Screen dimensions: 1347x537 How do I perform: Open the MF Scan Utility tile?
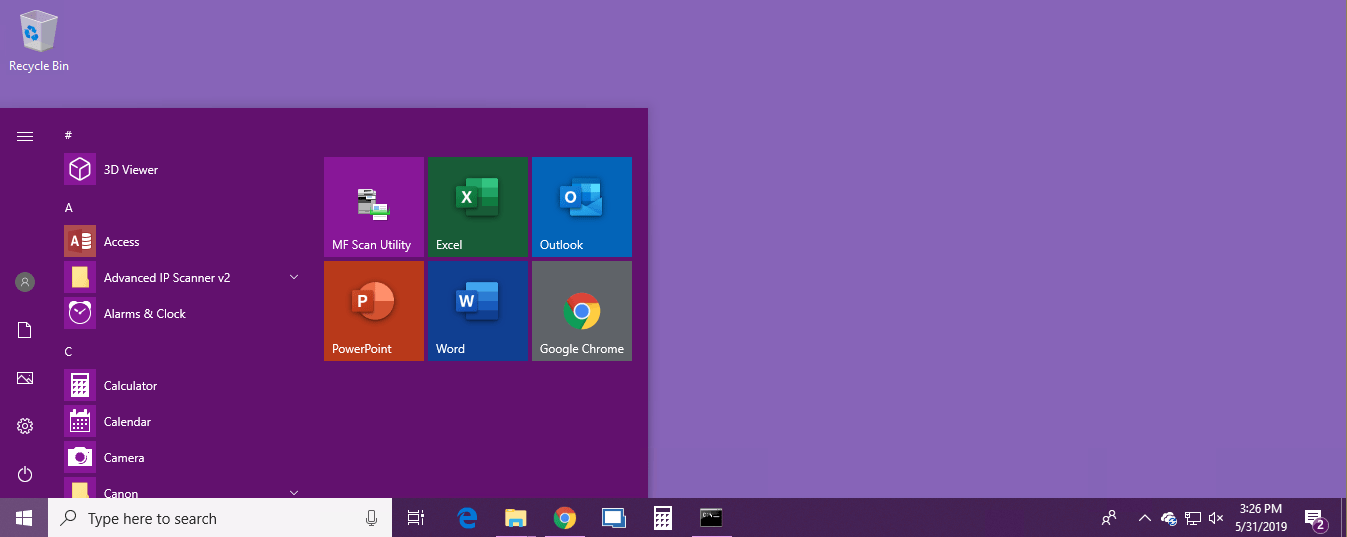coord(374,207)
